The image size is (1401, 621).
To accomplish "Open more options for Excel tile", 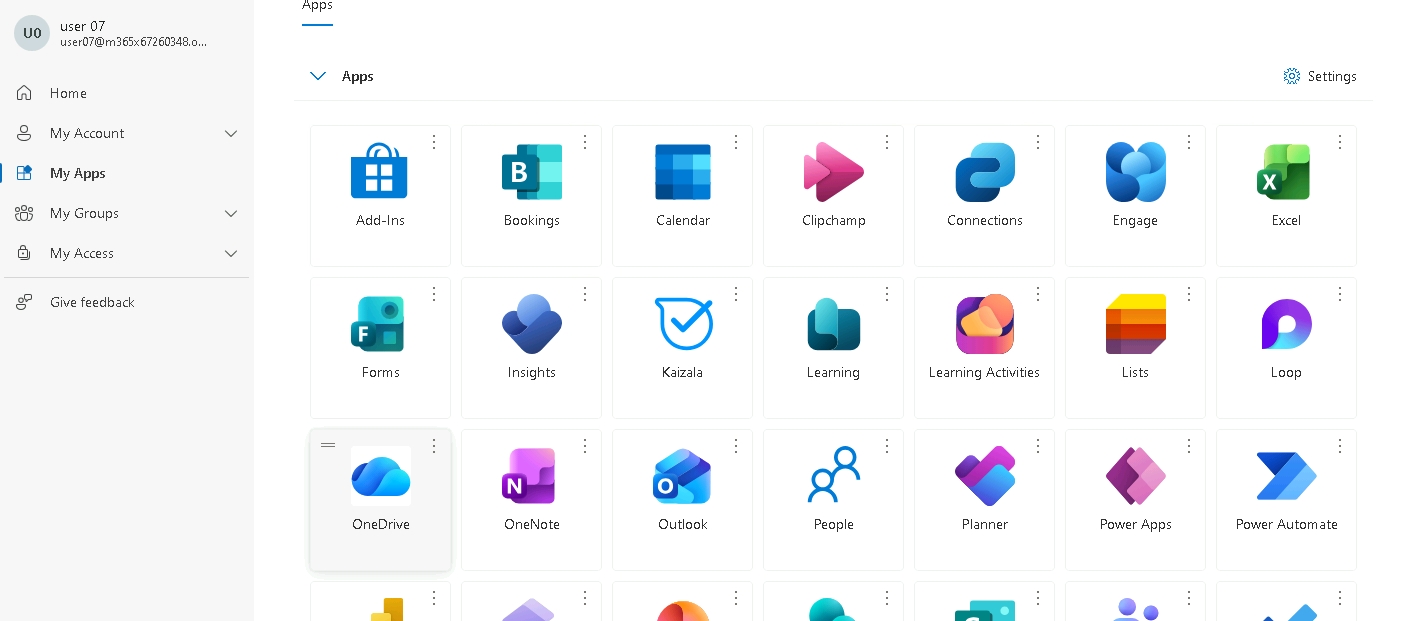I will (x=1340, y=142).
